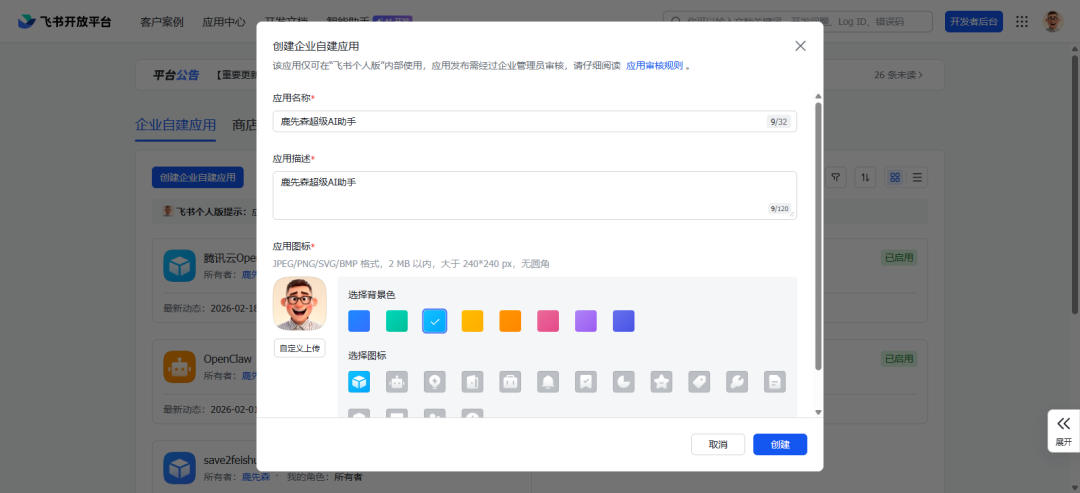Pick the wrench app icon
Viewport: 1080px width, 493px height.
point(737,381)
